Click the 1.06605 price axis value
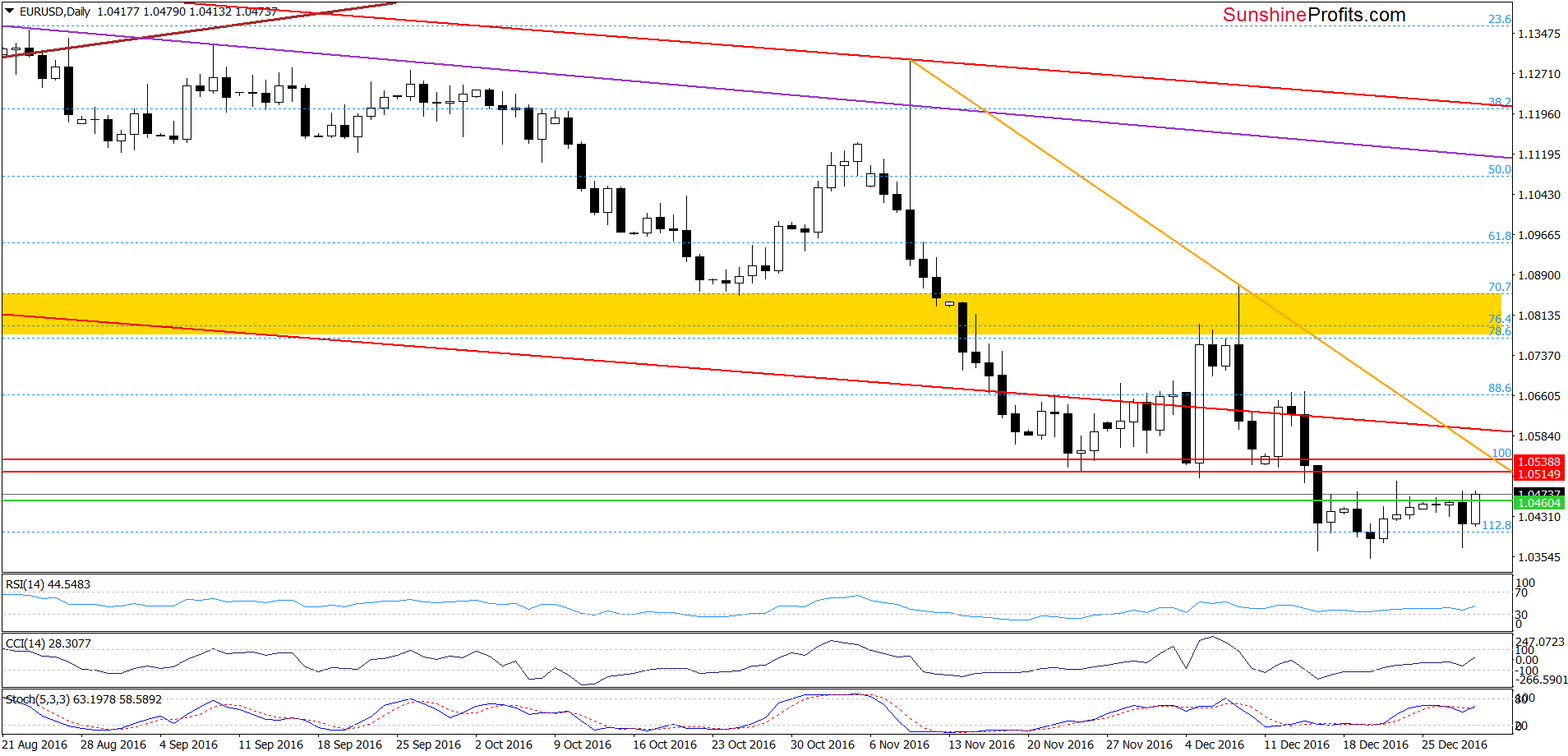 click(1539, 396)
